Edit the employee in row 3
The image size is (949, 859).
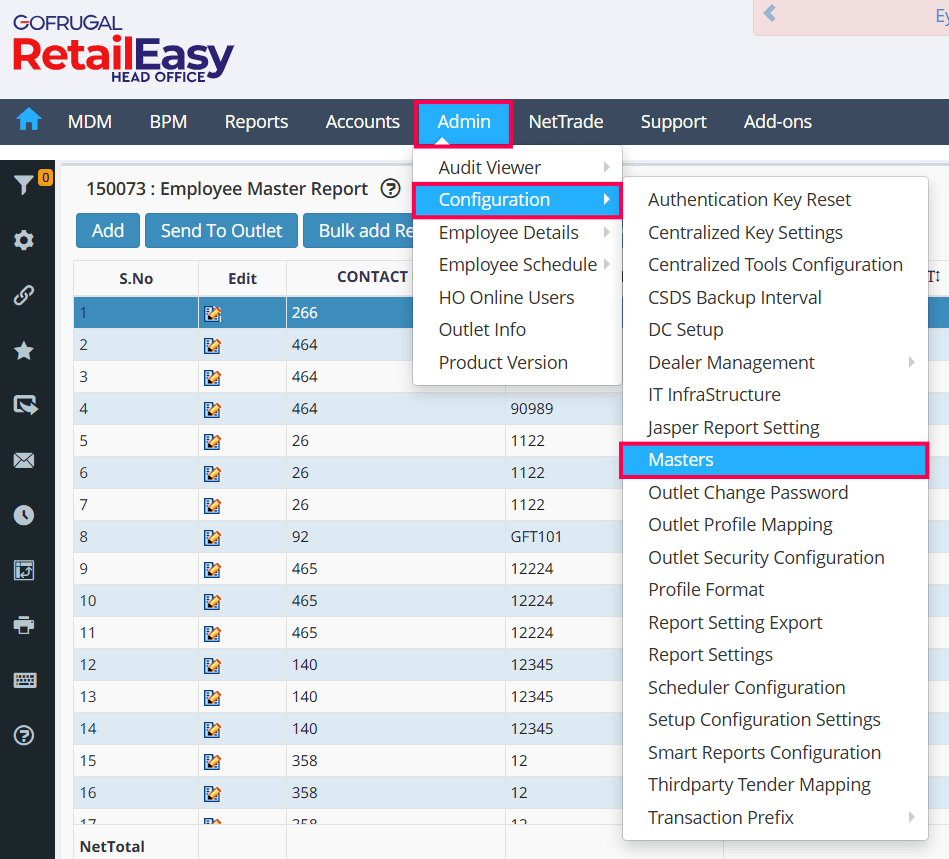point(212,378)
